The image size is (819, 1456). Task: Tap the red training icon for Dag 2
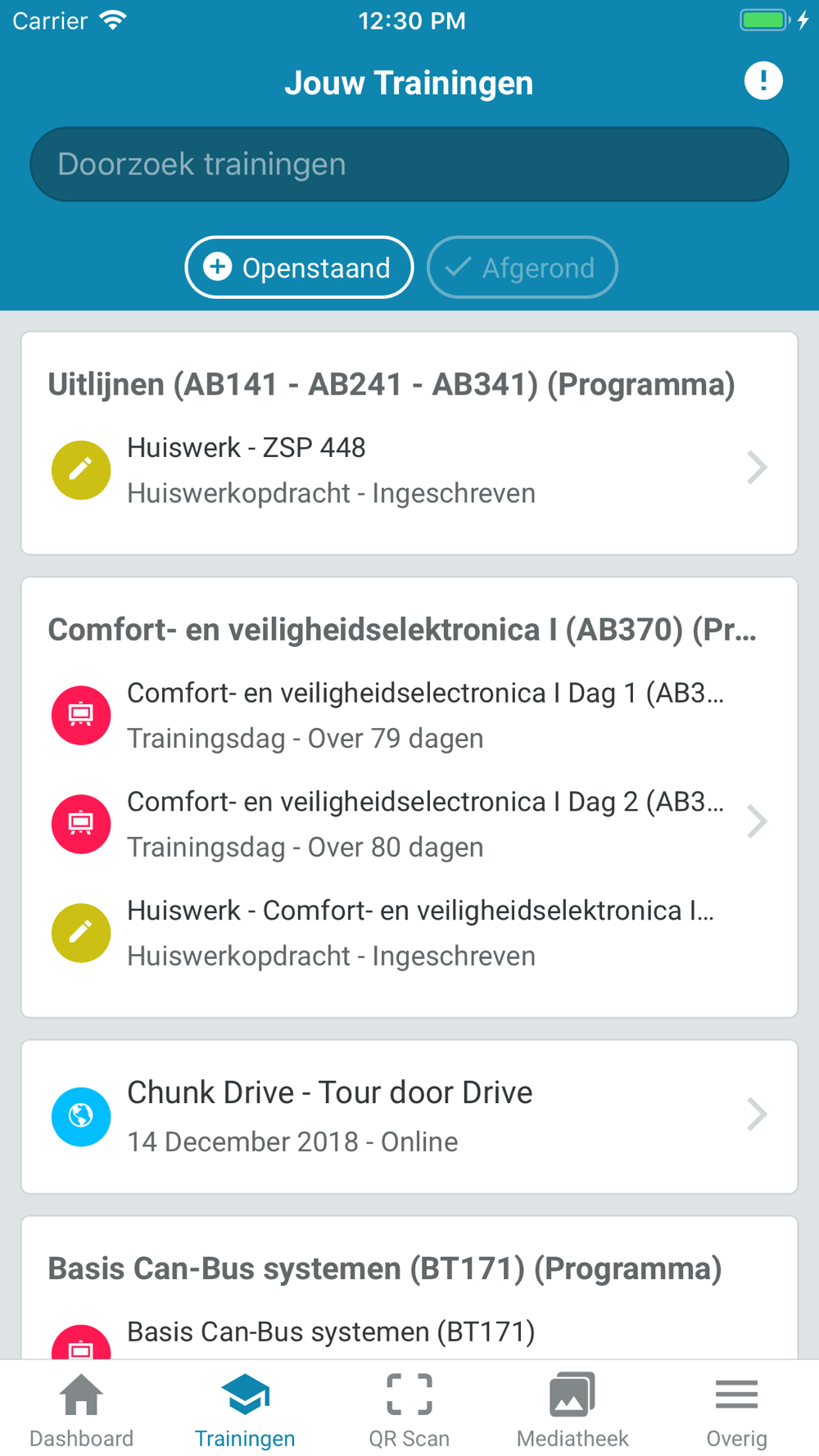click(81, 824)
